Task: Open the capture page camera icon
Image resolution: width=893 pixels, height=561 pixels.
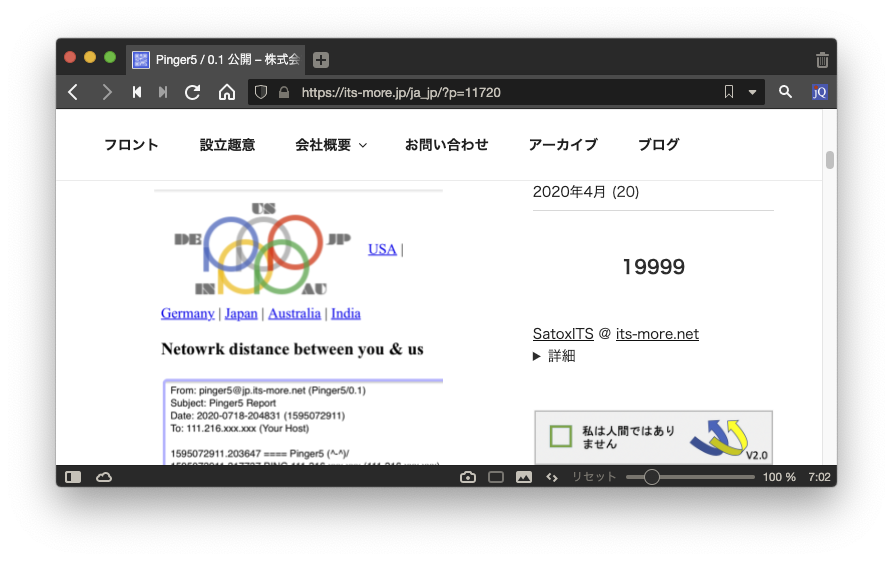Action: (x=468, y=477)
